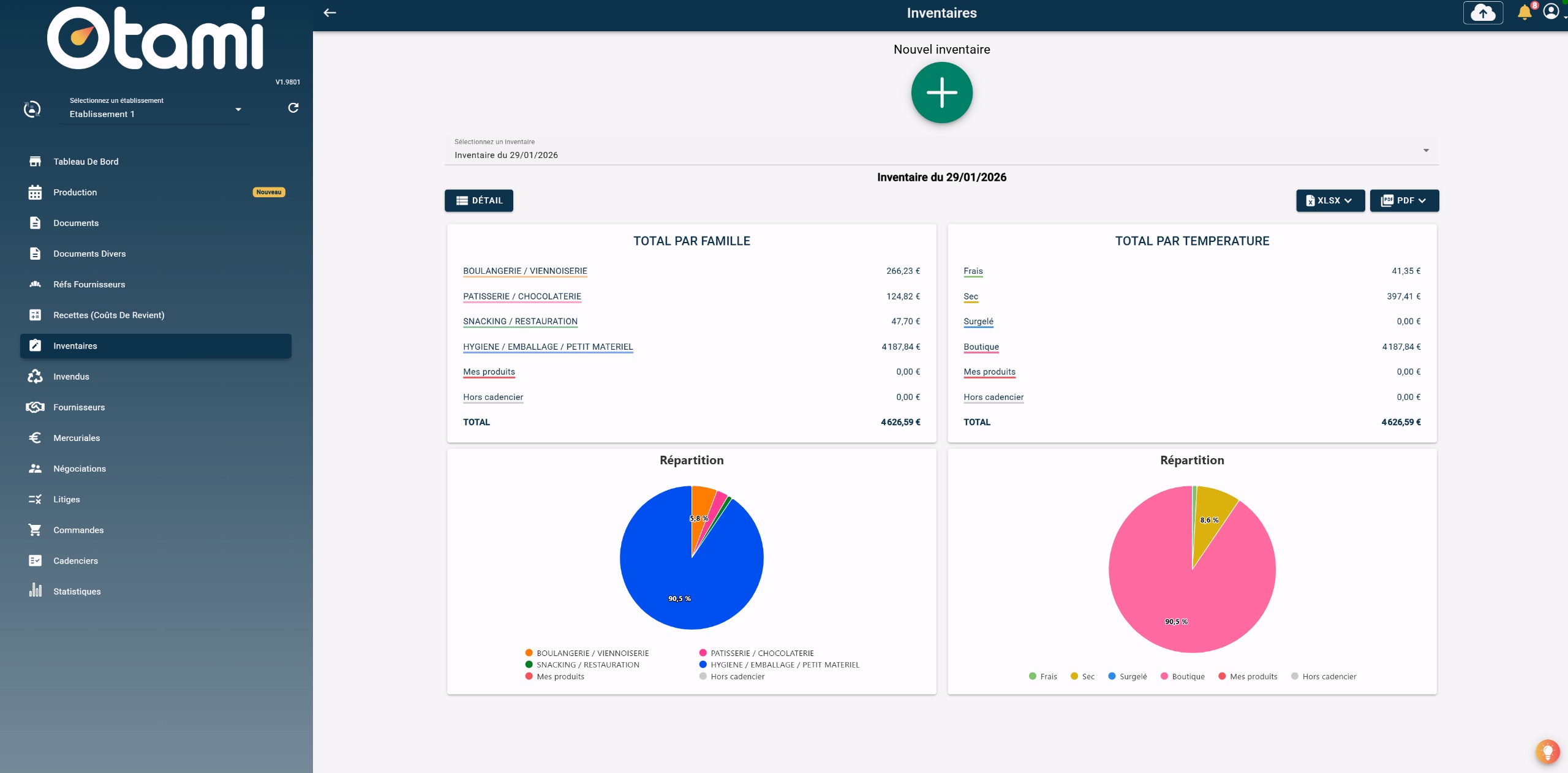Click the refresh icon beside establishment selector
This screenshot has height=773, width=1568.
(x=293, y=108)
